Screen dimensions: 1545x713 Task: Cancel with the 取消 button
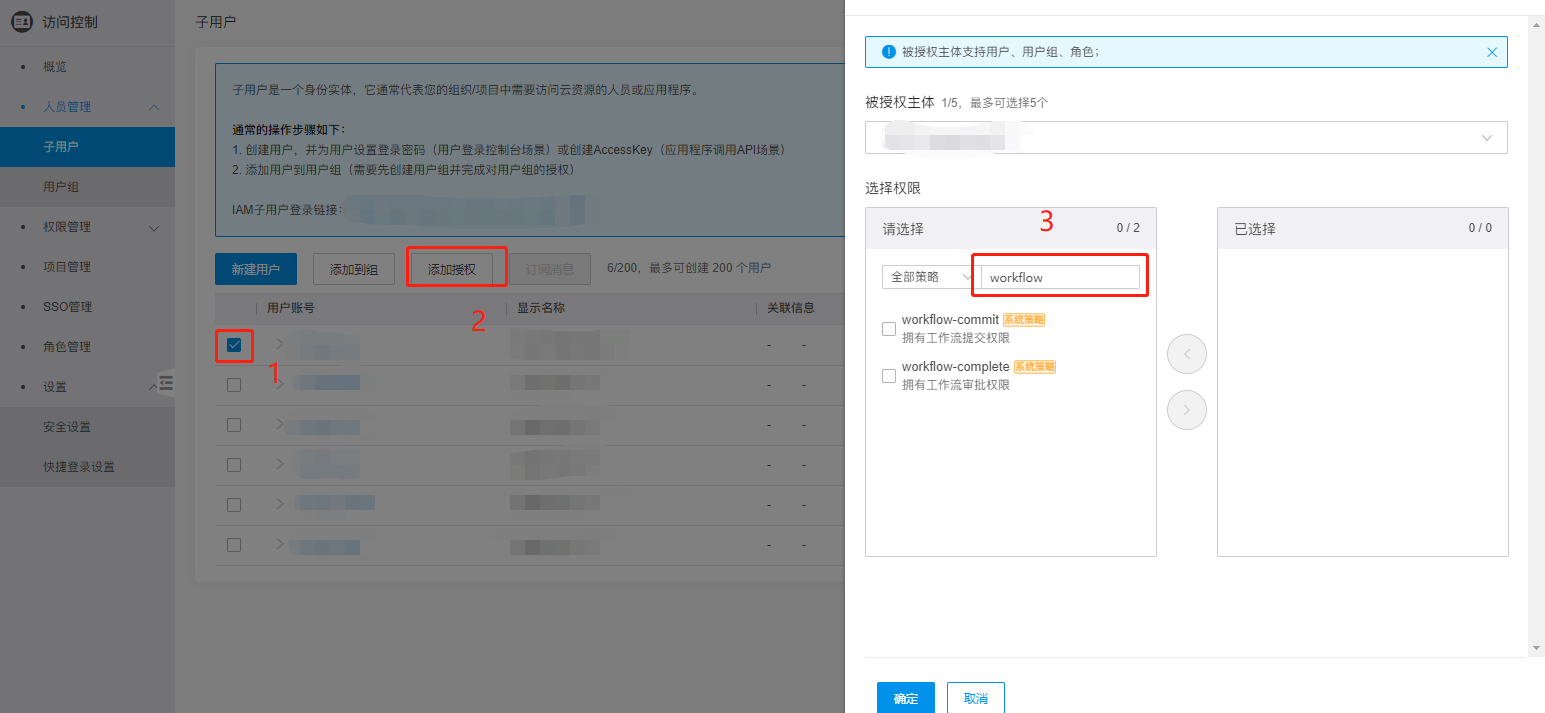click(x=976, y=698)
